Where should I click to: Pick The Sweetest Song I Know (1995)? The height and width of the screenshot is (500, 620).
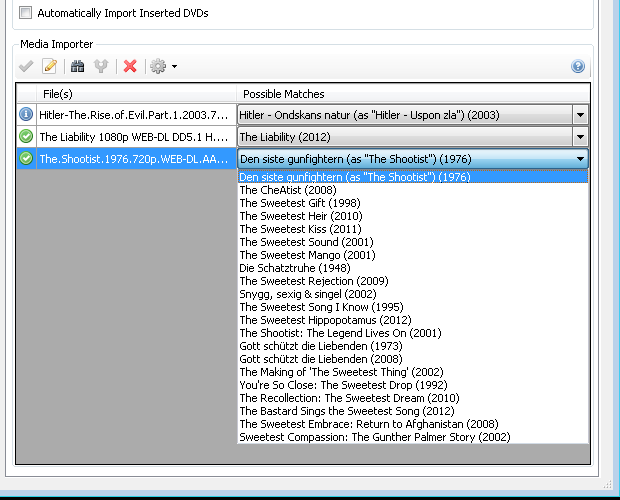[413, 307]
